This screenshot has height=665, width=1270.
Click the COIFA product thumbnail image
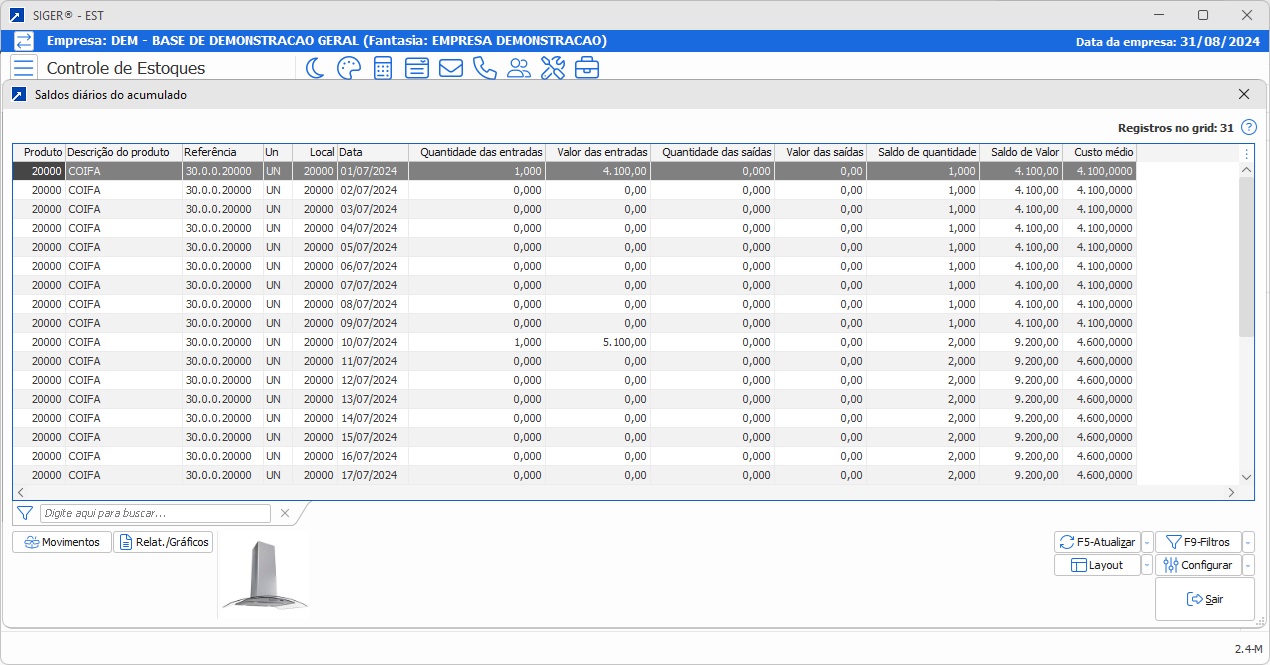click(265, 575)
